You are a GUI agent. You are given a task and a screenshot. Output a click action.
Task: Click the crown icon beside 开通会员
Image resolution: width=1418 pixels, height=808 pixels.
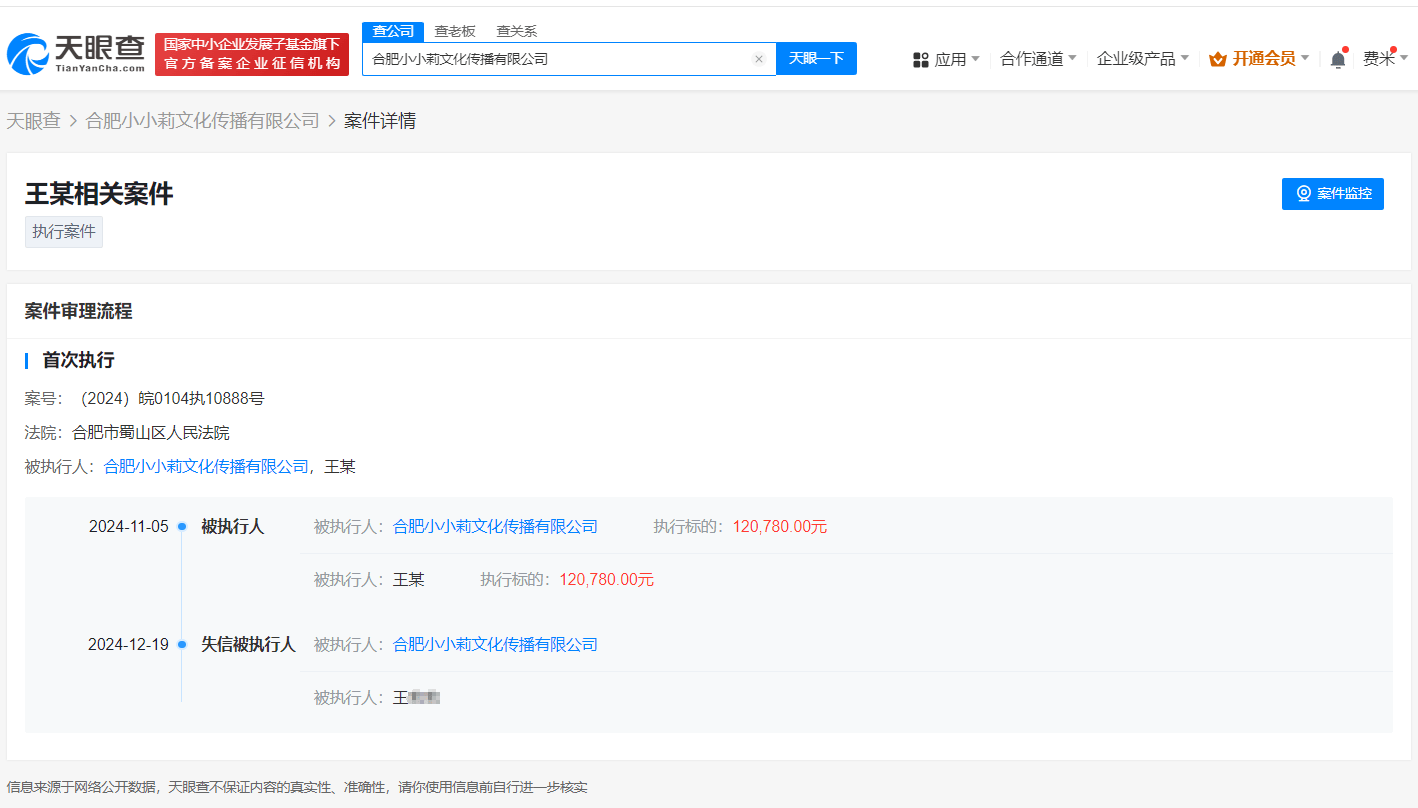coord(1217,59)
